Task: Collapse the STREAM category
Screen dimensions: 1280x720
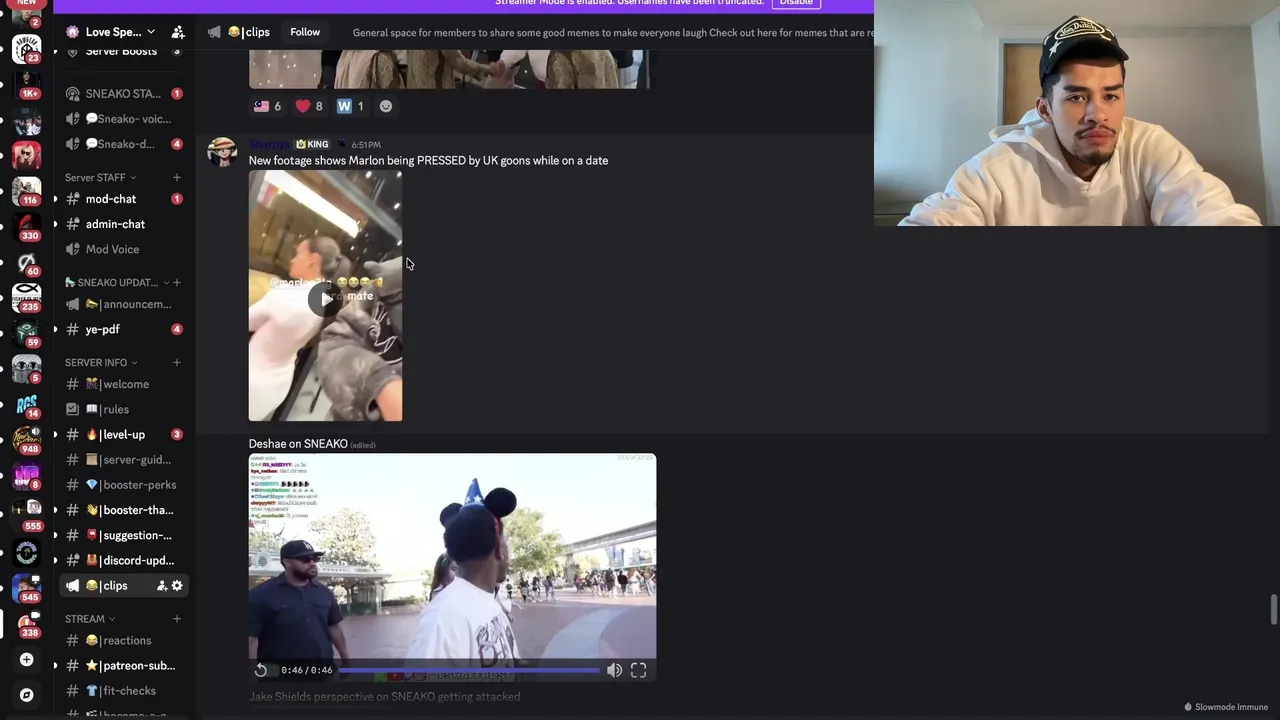Action: [90, 618]
